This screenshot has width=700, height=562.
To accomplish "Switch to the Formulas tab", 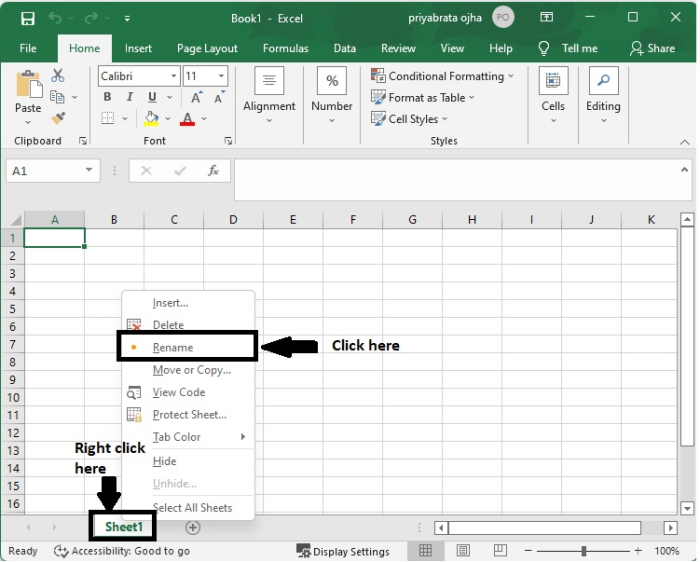I will tap(286, 48).
